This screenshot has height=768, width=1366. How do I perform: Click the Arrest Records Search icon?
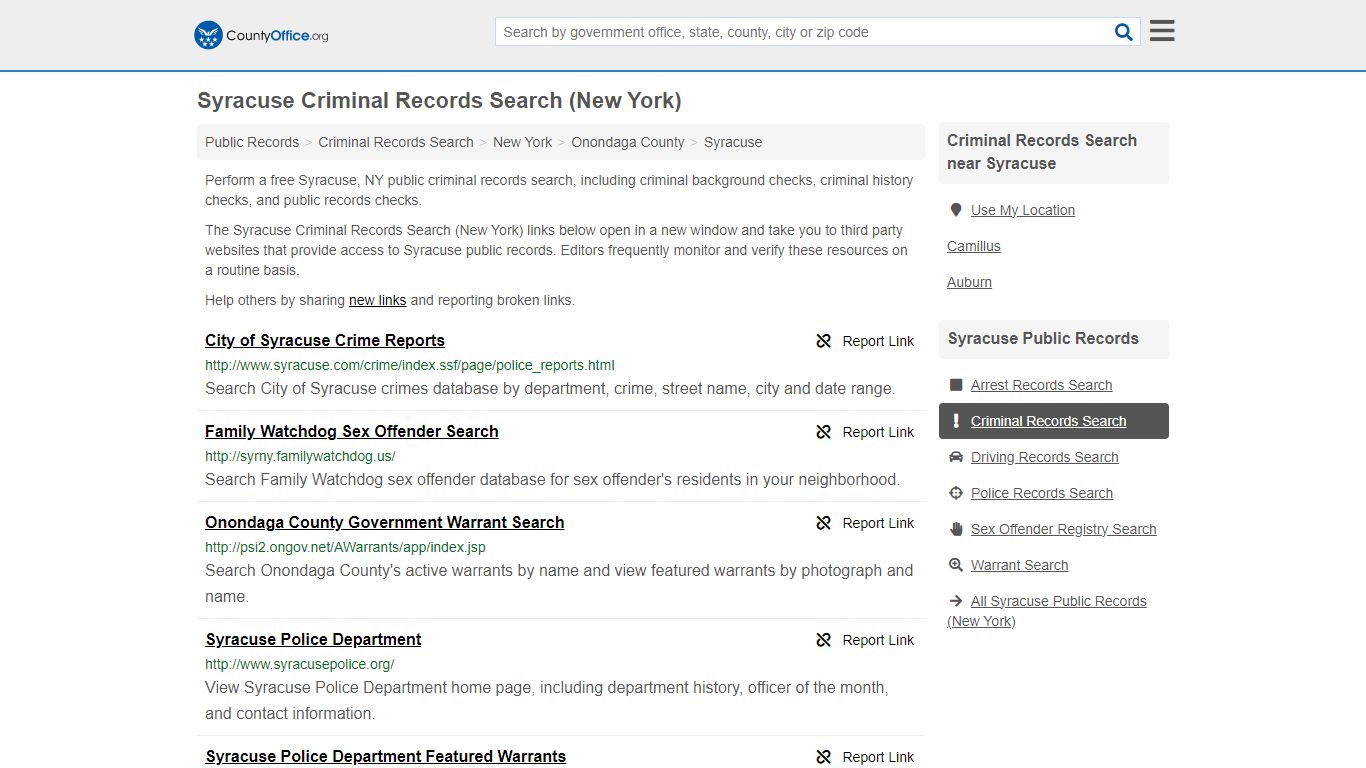(956, 385)
